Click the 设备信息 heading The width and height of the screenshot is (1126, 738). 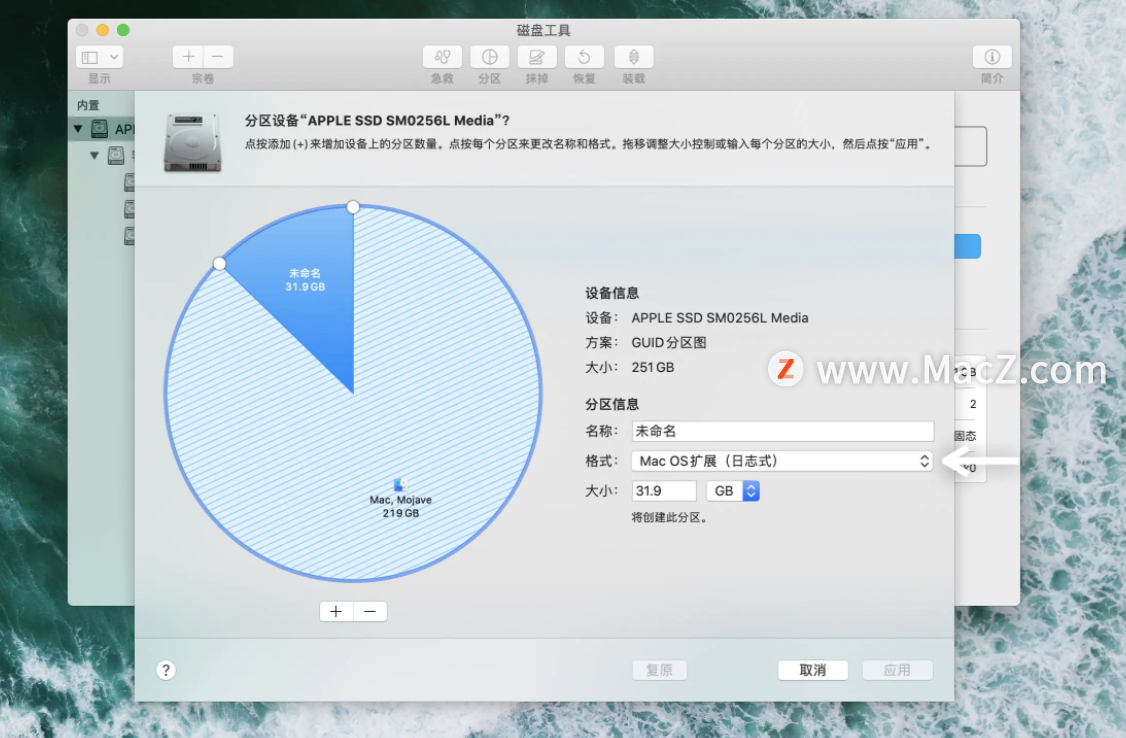pyautogui.click(x=612, y=293)
